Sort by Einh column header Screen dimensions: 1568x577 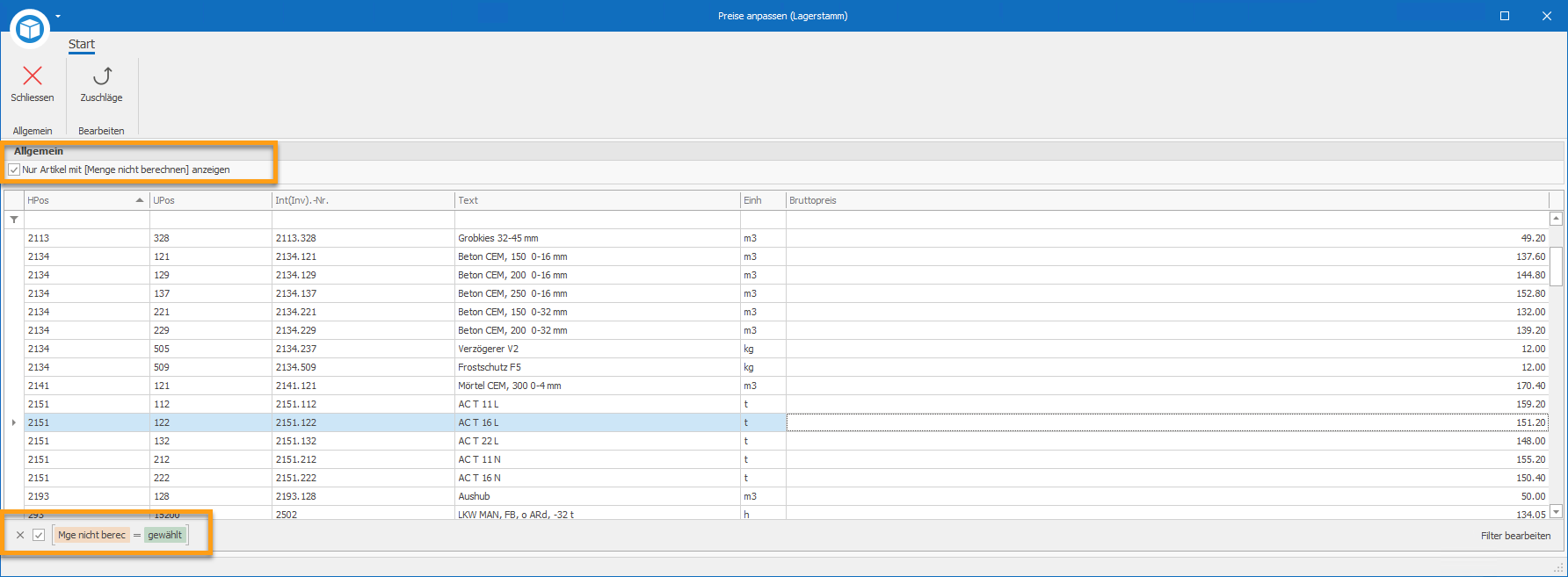pos(763,200)
